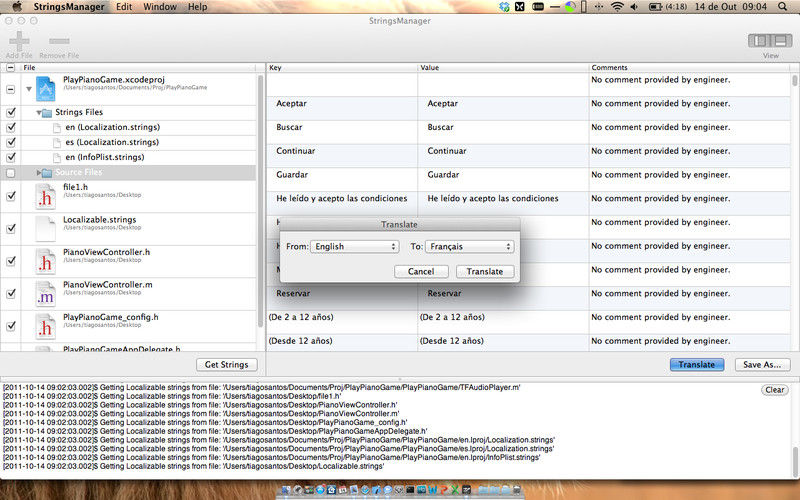Collapse the PlayPianoGame.xcodeproj disclosure triangle
Viewport: 800px width, 500px height.
coord(29,89)
